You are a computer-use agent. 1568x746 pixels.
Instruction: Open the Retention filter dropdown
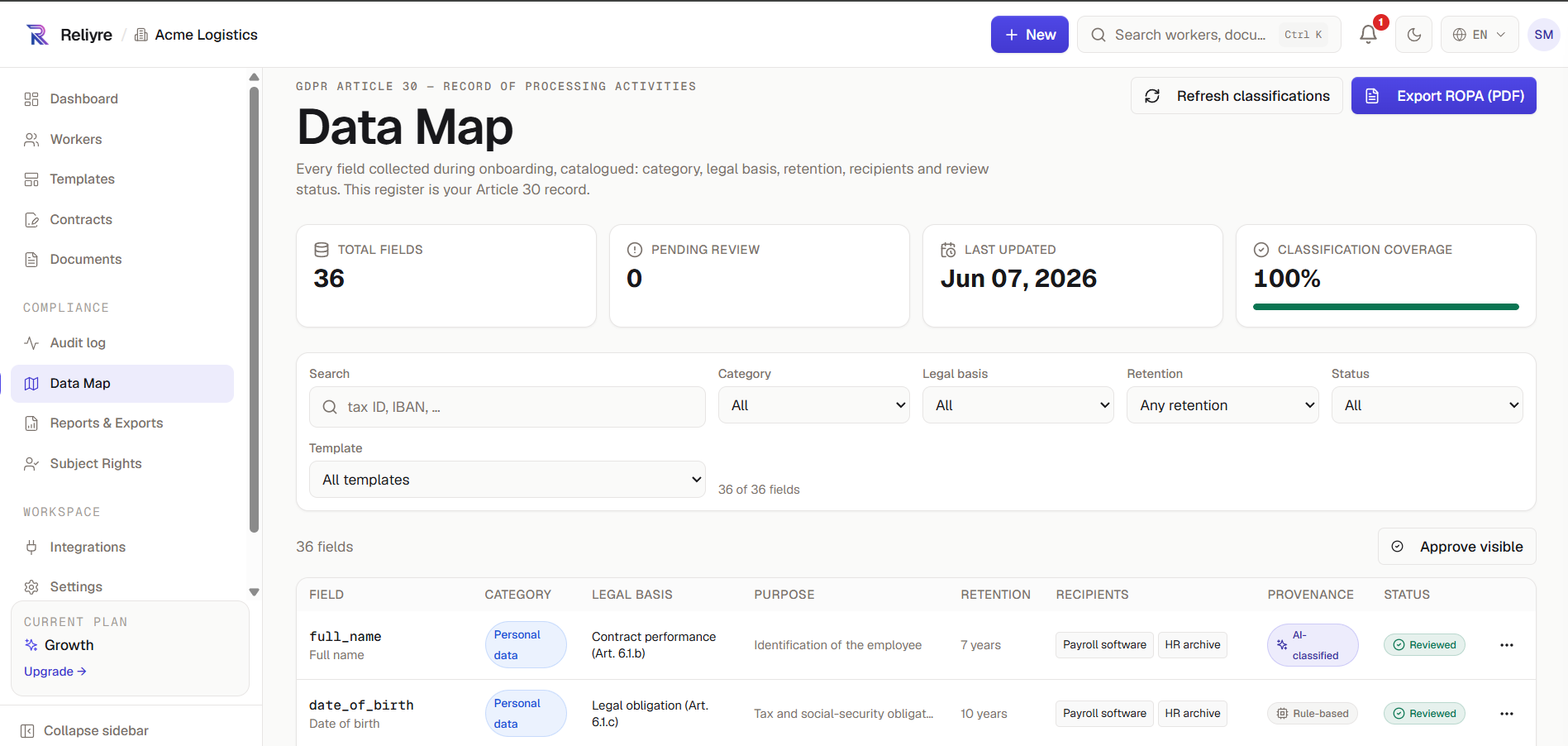[x=1222, y=405]
